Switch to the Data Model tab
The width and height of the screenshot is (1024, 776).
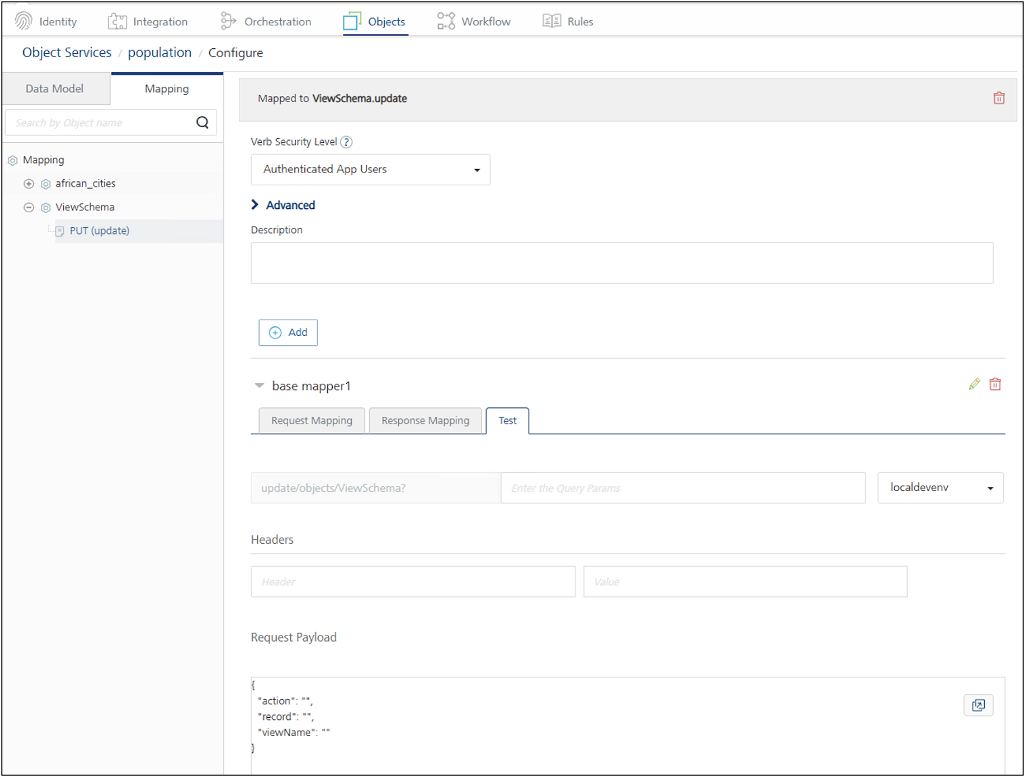55,89
